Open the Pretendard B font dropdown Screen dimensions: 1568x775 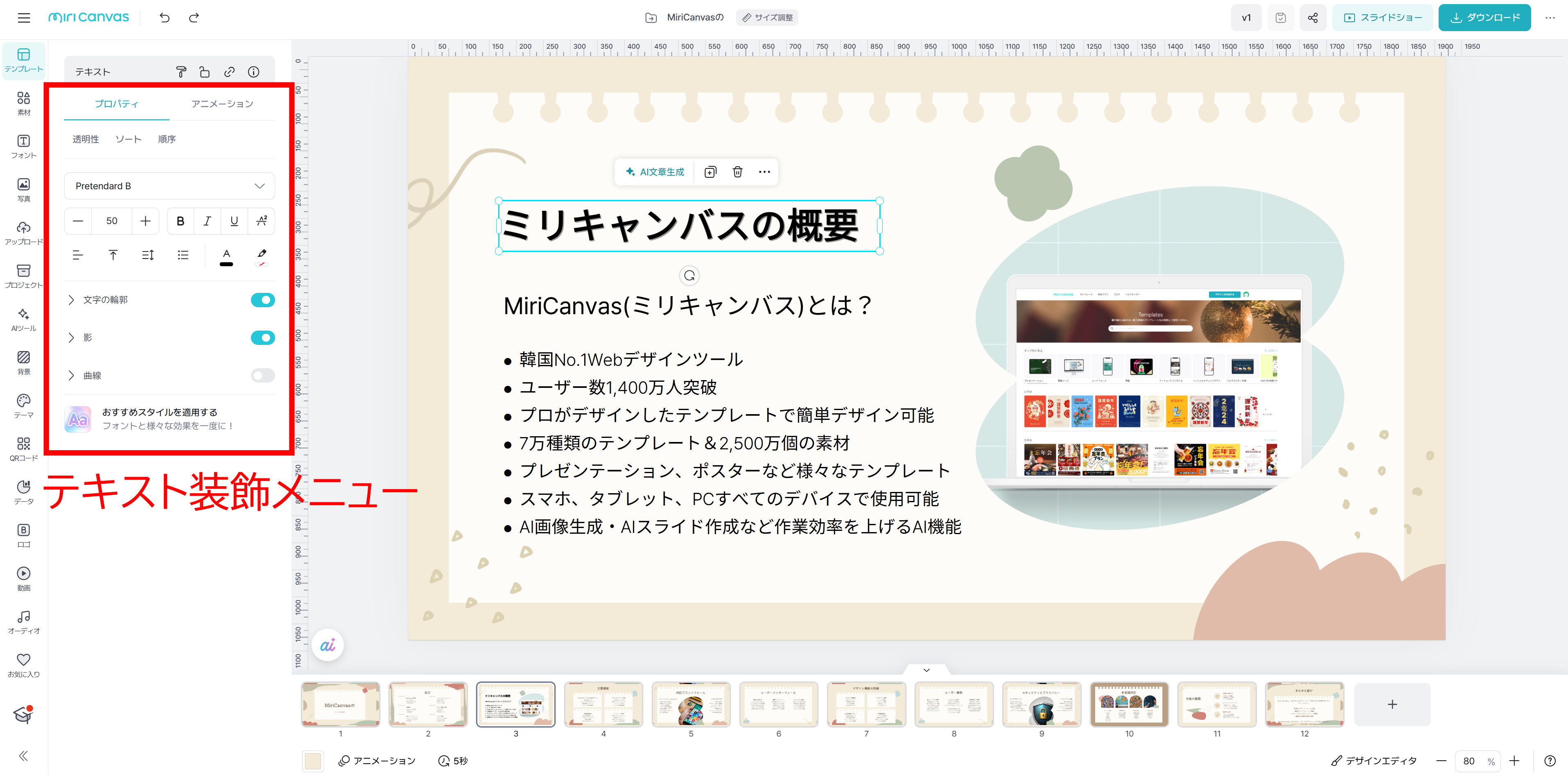169,186
